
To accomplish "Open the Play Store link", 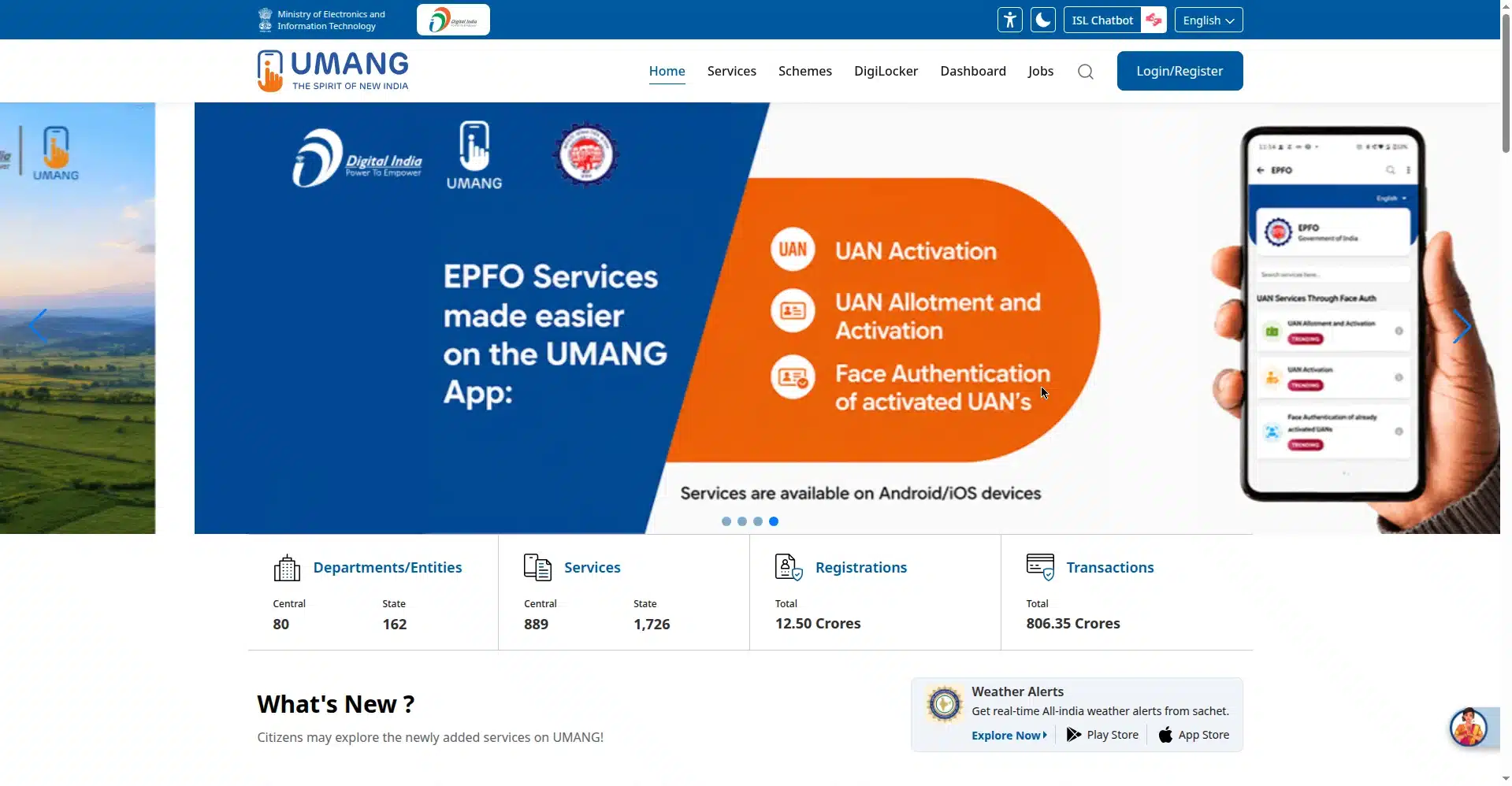I will click(1102, 735).
